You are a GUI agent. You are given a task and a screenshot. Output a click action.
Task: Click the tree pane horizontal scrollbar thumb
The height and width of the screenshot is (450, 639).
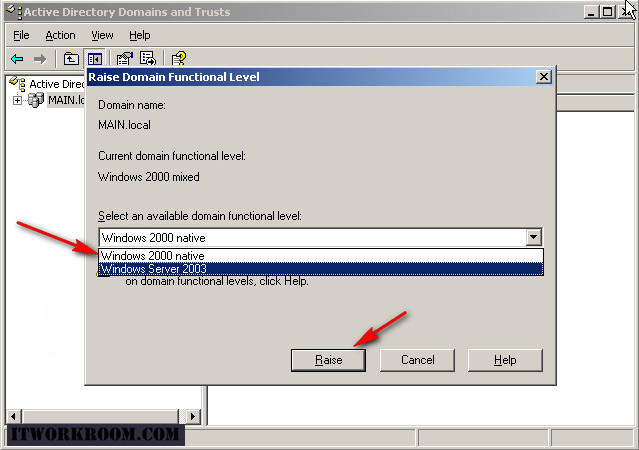click(x=100, y=417)
